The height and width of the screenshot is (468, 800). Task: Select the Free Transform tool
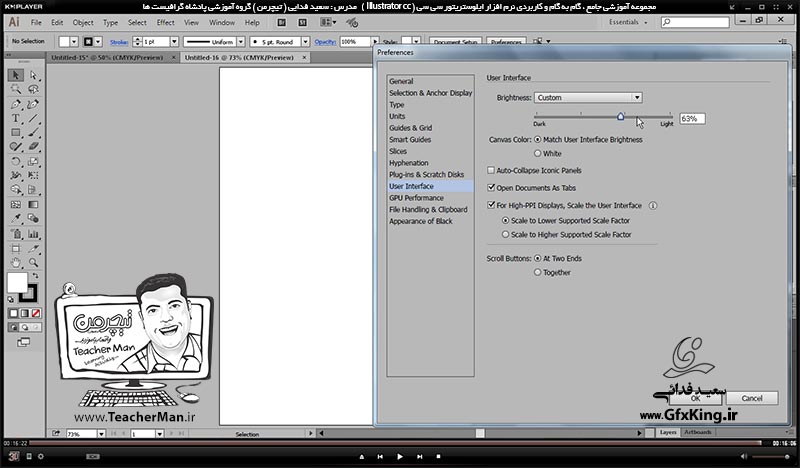pyautogui.click(x=34, y=176)
